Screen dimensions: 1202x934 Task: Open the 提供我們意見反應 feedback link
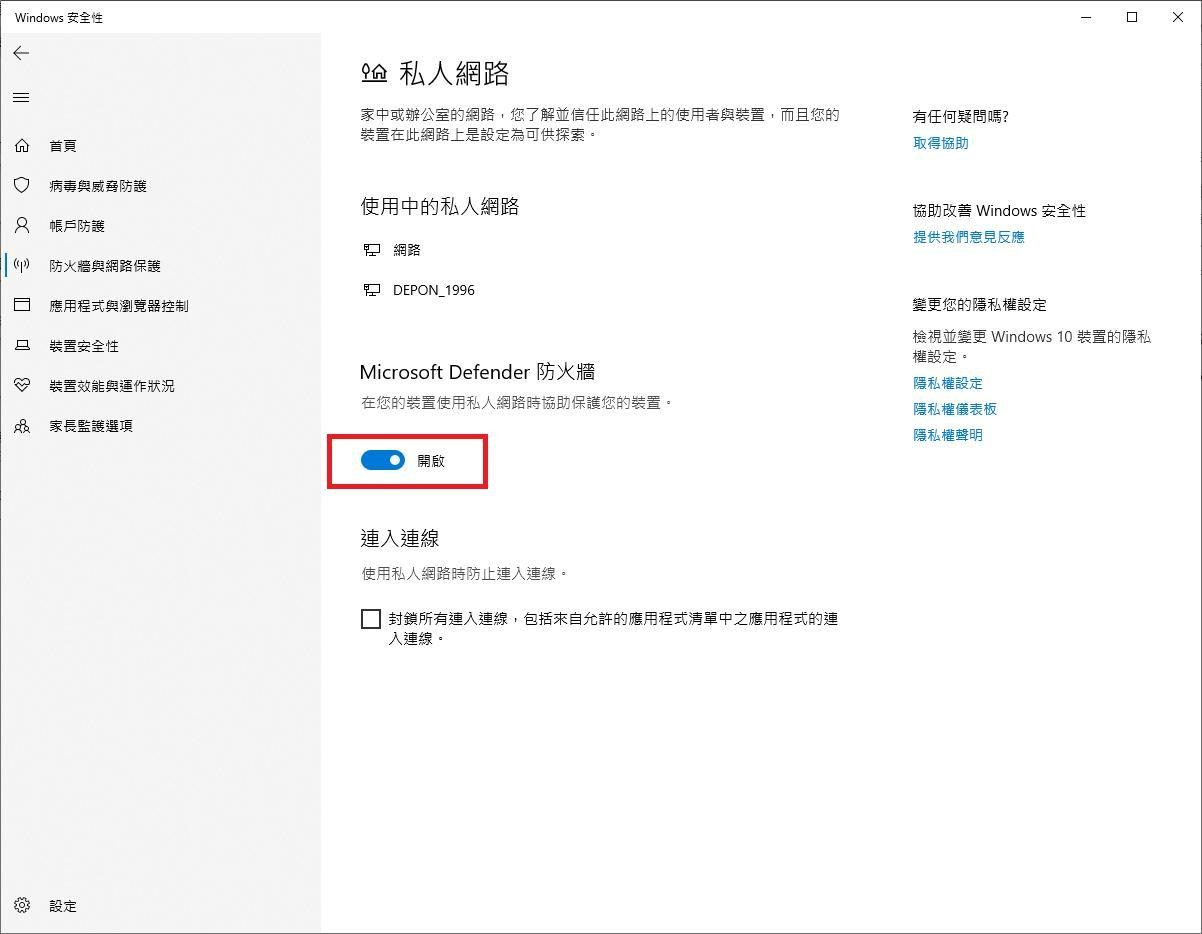(x=968, y=237)
